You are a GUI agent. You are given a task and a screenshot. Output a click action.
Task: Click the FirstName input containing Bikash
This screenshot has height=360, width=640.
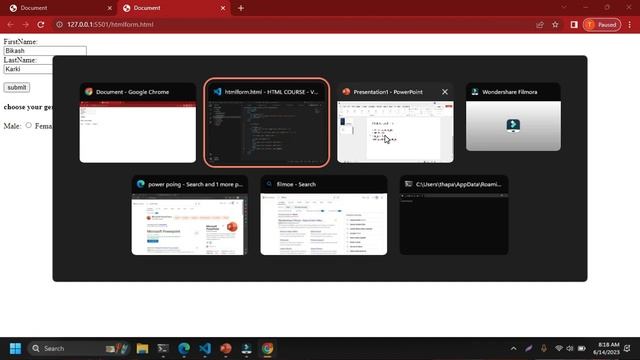click(45, 51)
